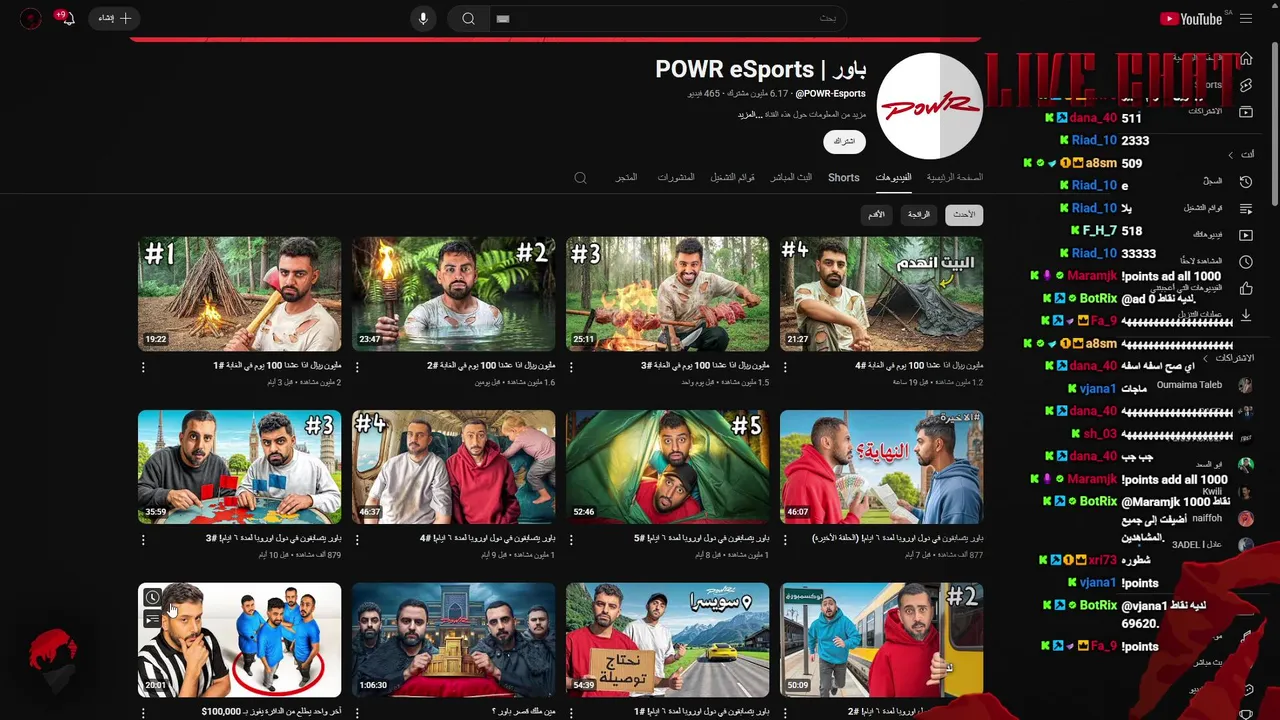Open the three-dot menu for the forest #3 video

pyautogui.click(x=571, y=367)
